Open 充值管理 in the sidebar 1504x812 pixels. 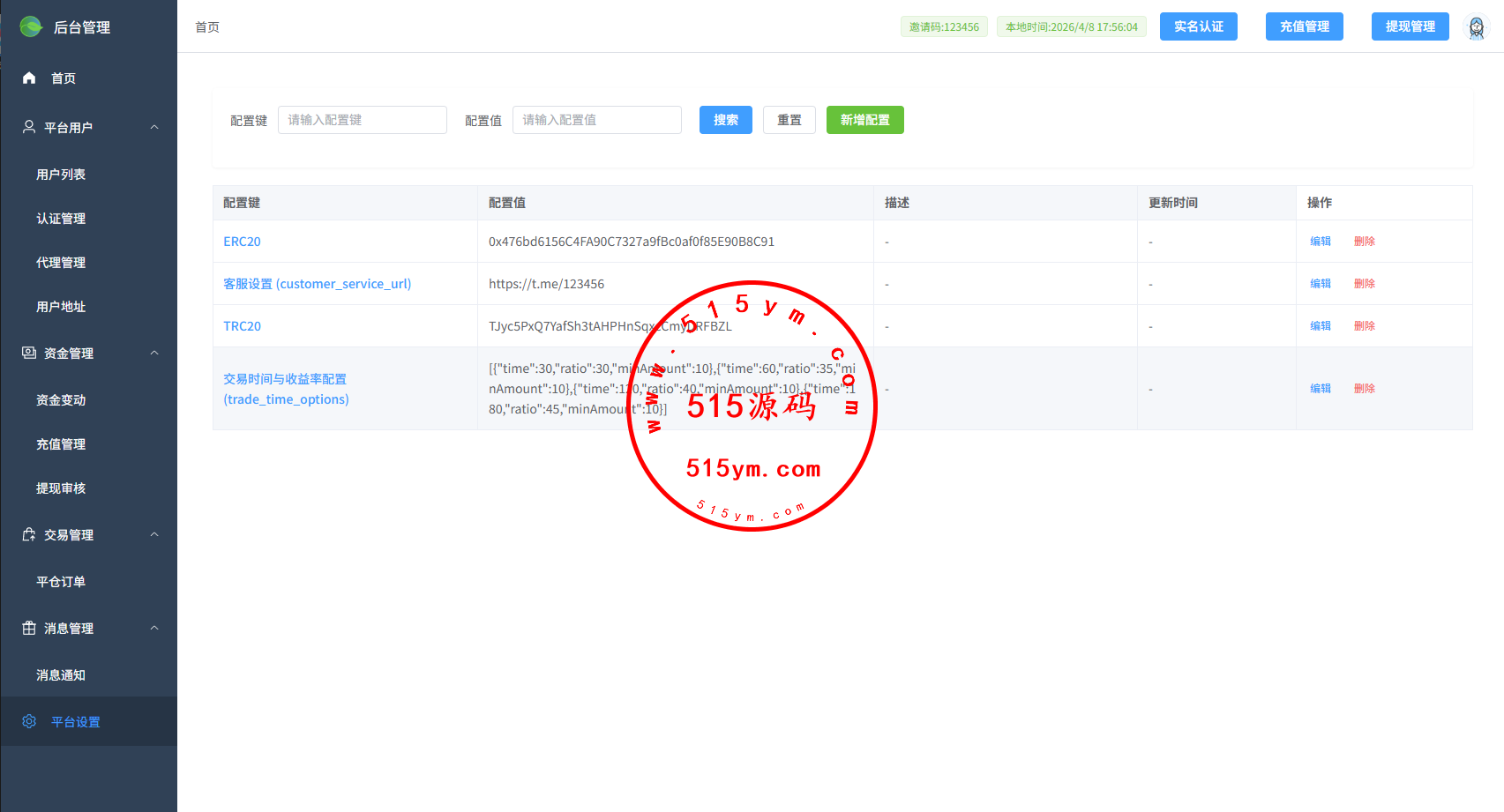[61, 444]
